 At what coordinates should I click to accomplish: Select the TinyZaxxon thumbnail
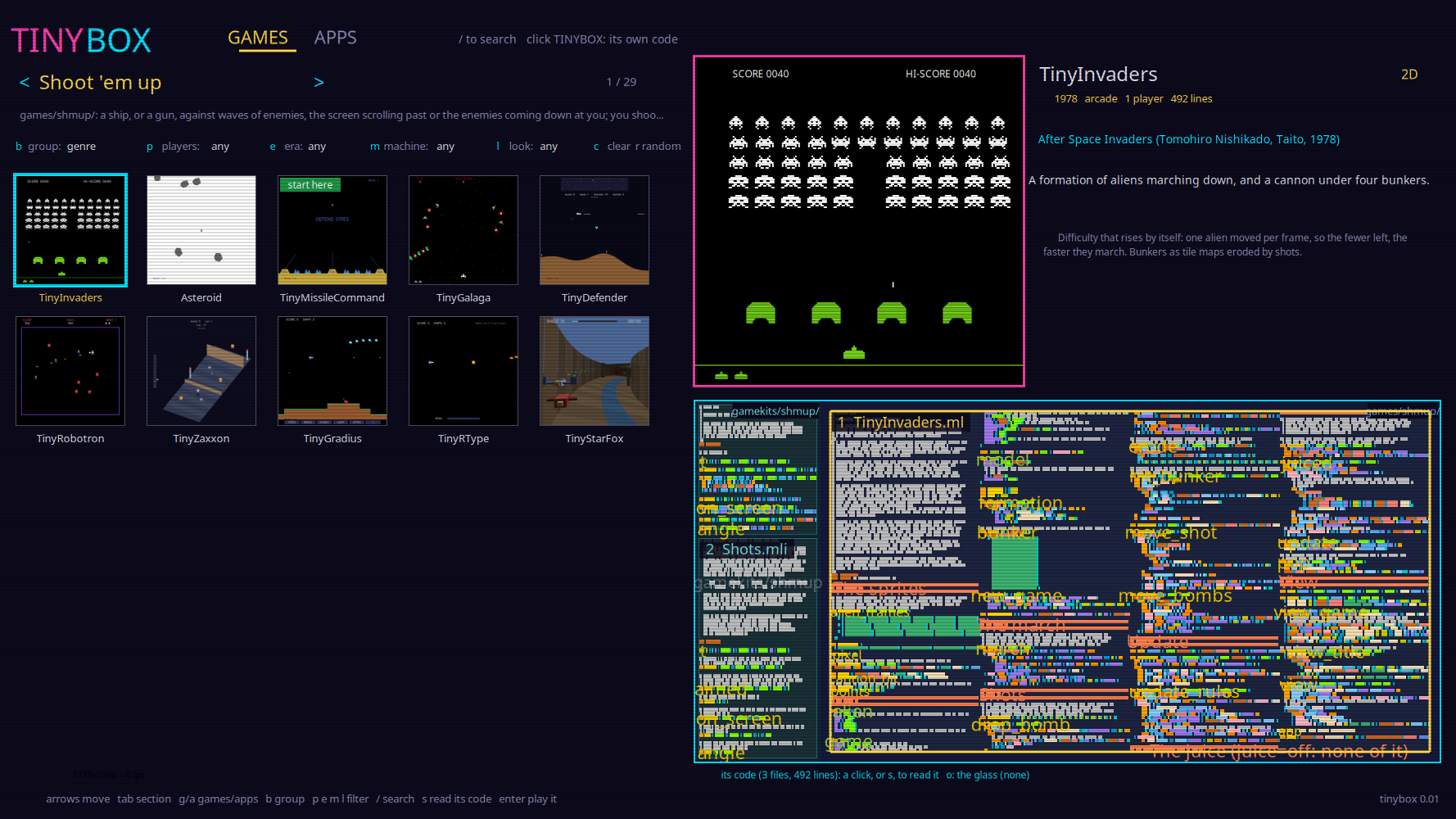(201, 371)
